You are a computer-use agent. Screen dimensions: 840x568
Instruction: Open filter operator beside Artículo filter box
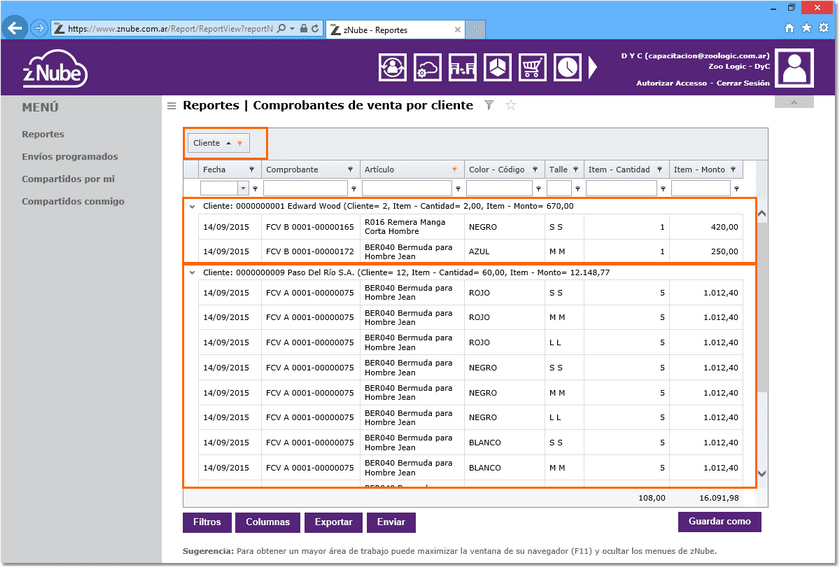pyautogui.click(x=458, y=189)
